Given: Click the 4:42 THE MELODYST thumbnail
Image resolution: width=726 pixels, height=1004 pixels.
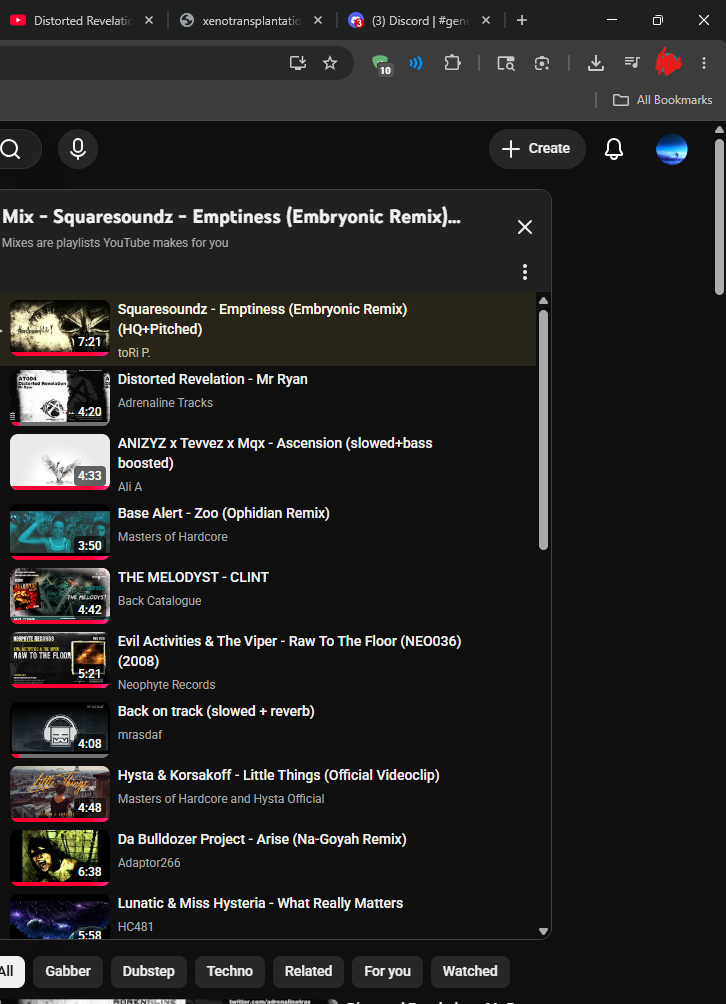Looking at the screenshot, I should (x=60, y=595).
